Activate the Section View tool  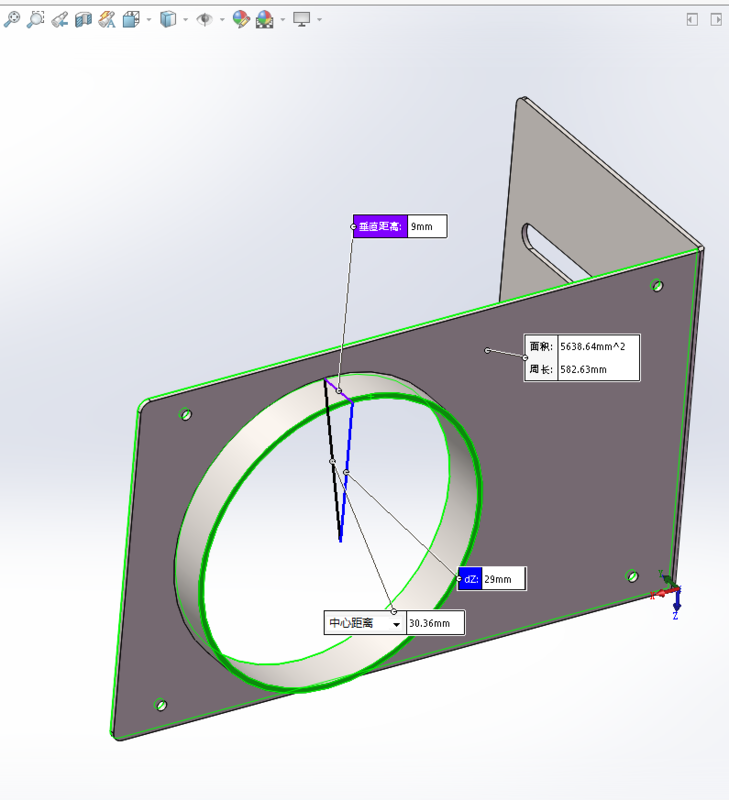click(84, 19)
